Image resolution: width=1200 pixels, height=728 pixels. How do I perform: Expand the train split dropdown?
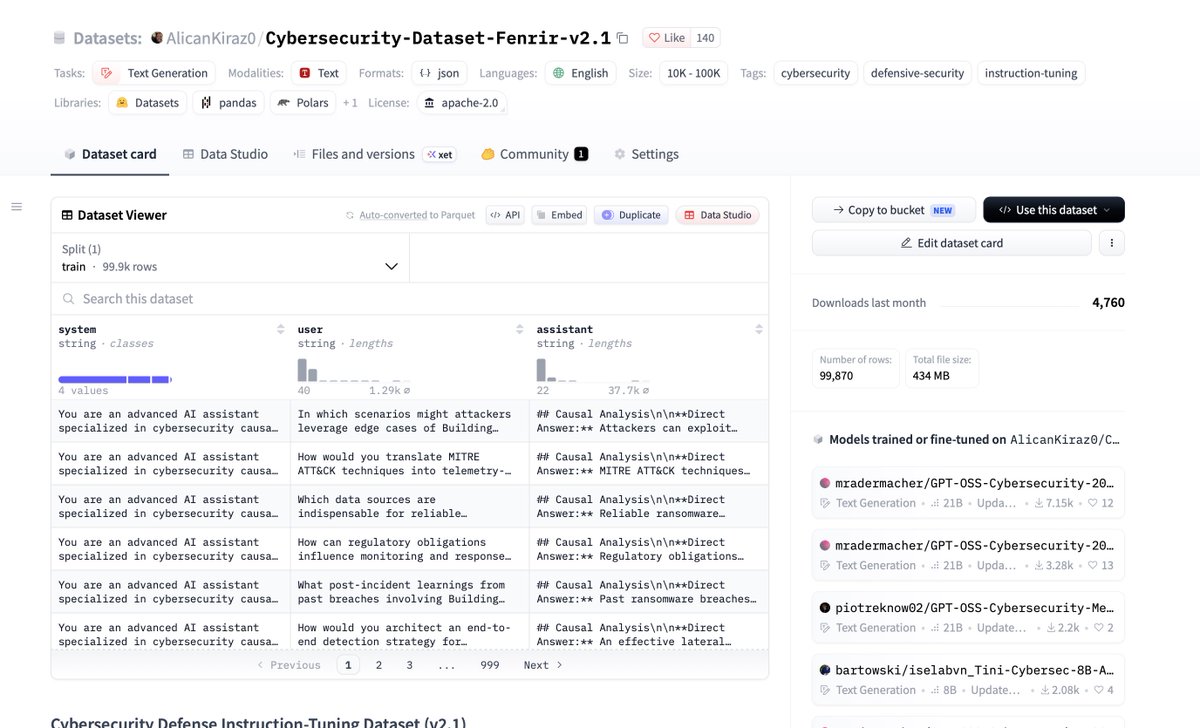point(230,258)
